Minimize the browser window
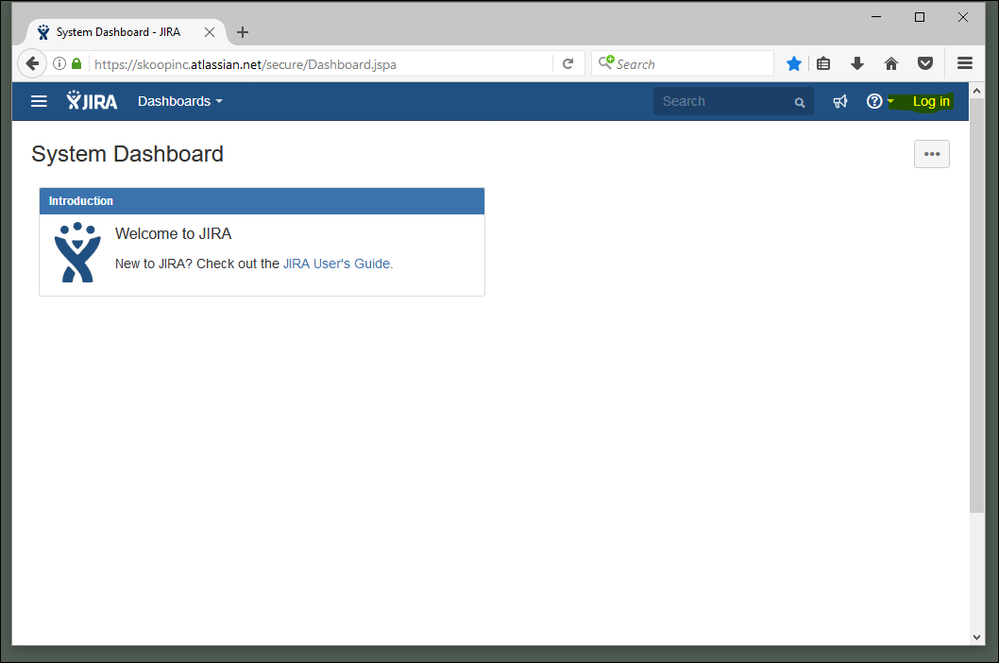 [876, 17]
